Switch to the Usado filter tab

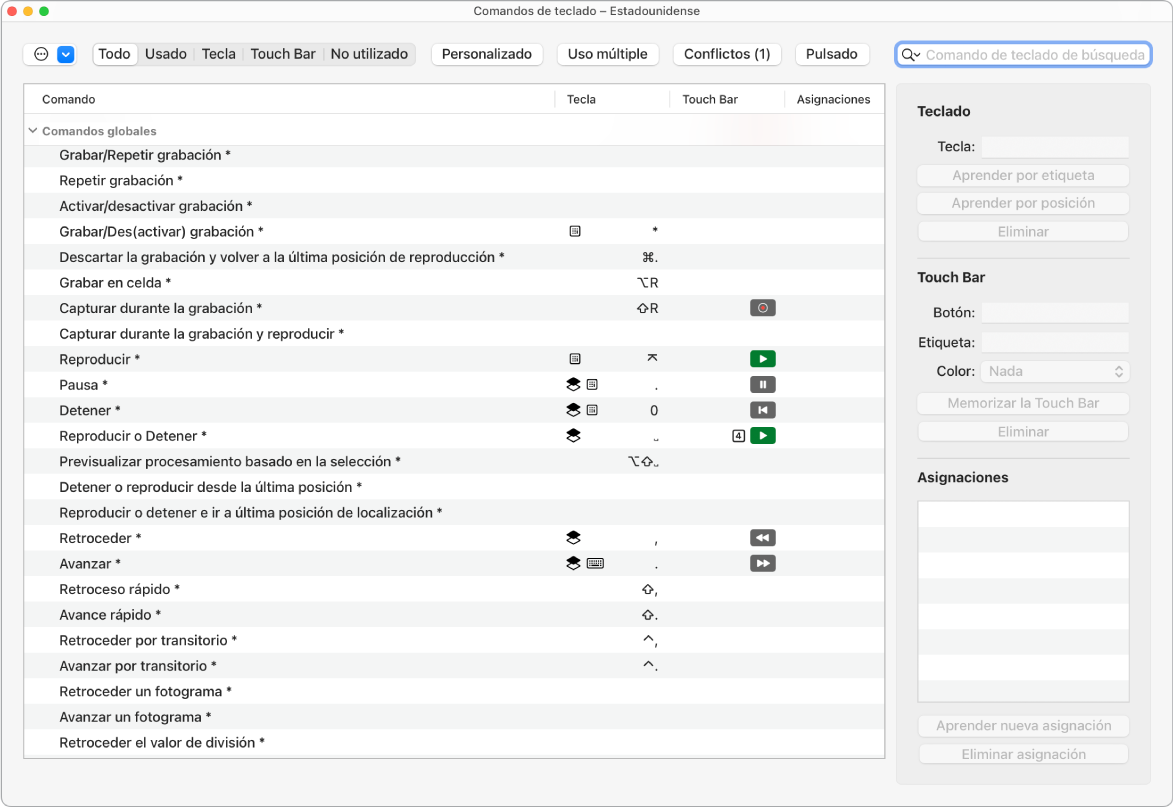tap(166, 54)
